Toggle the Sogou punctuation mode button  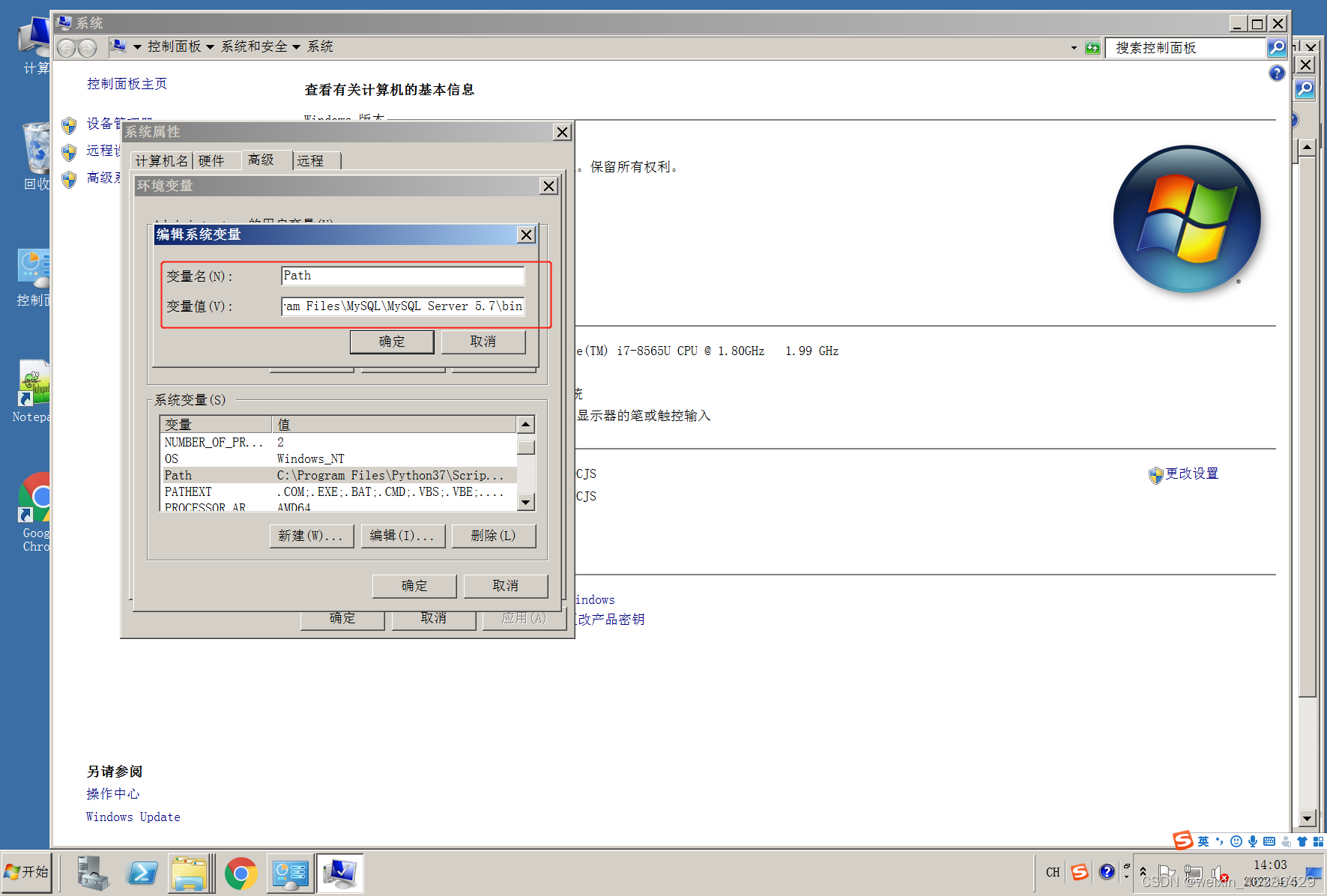click(1220, 841)
